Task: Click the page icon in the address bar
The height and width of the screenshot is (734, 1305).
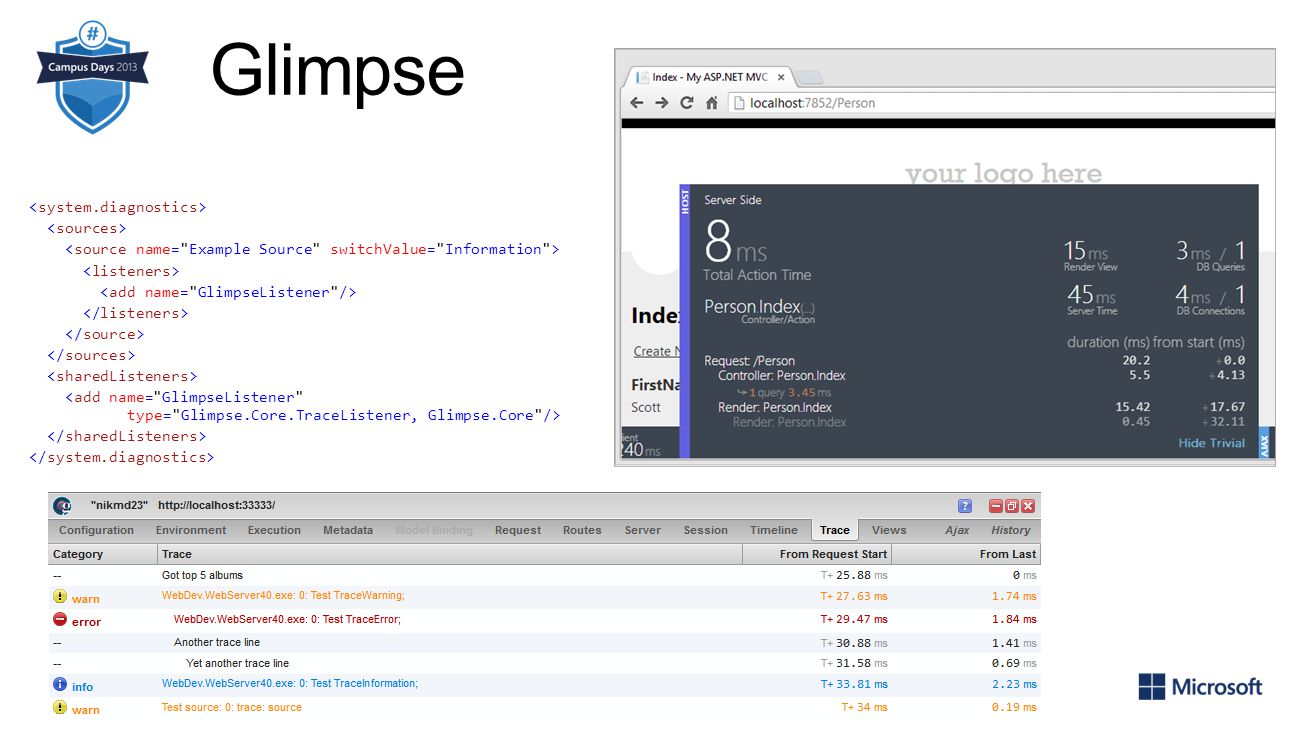Action: 739,103
